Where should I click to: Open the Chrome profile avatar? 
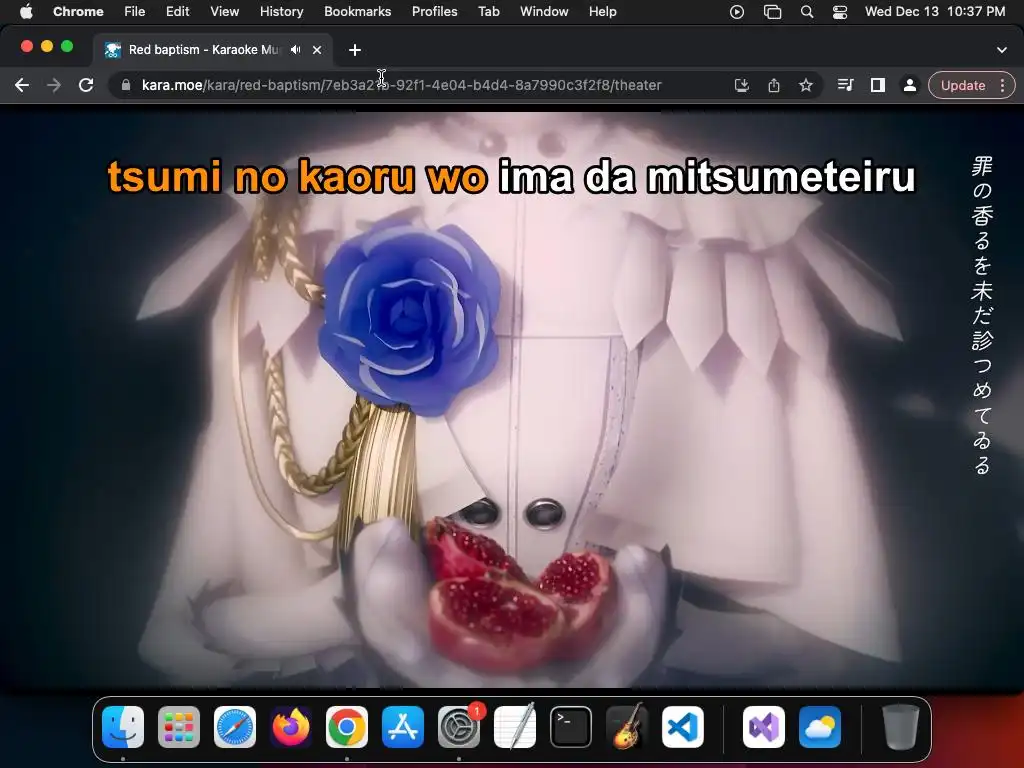pos(909,86)
